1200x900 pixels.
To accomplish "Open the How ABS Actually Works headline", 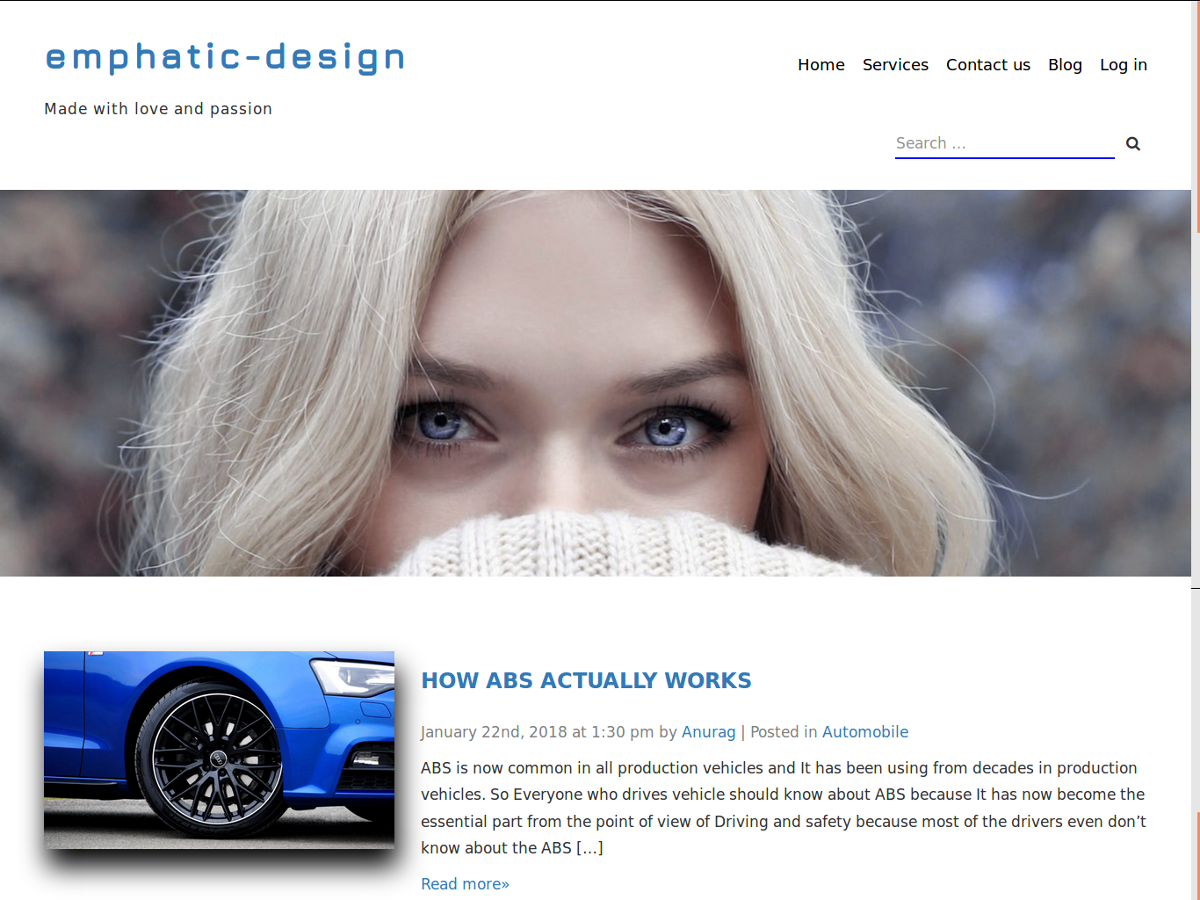I will pyautogui.click(x=586, y=681).
